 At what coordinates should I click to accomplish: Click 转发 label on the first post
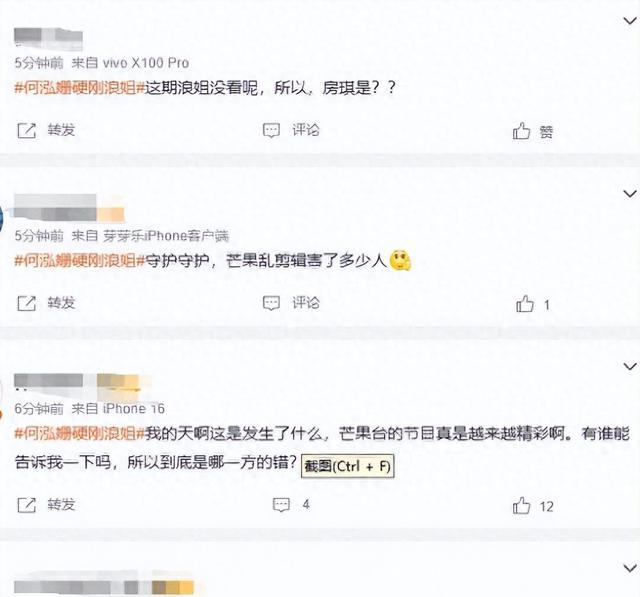[61, 130]
